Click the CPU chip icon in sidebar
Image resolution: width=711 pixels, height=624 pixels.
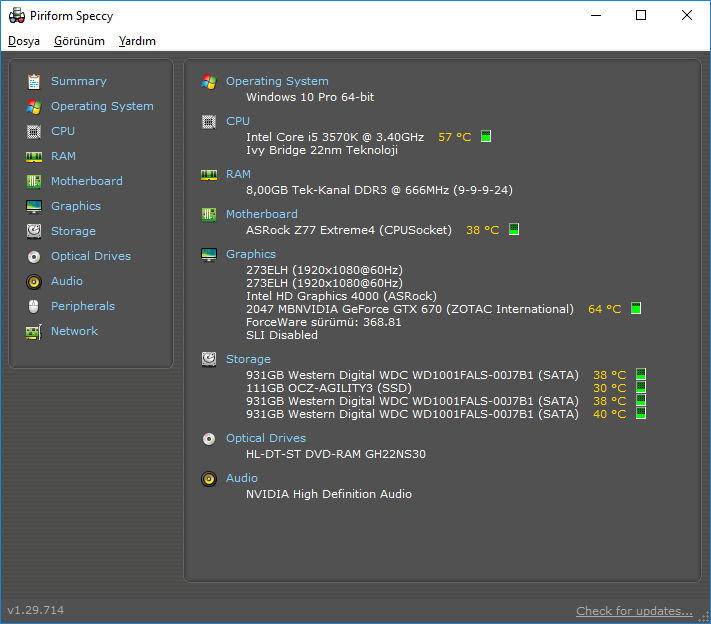coord(34,132)
